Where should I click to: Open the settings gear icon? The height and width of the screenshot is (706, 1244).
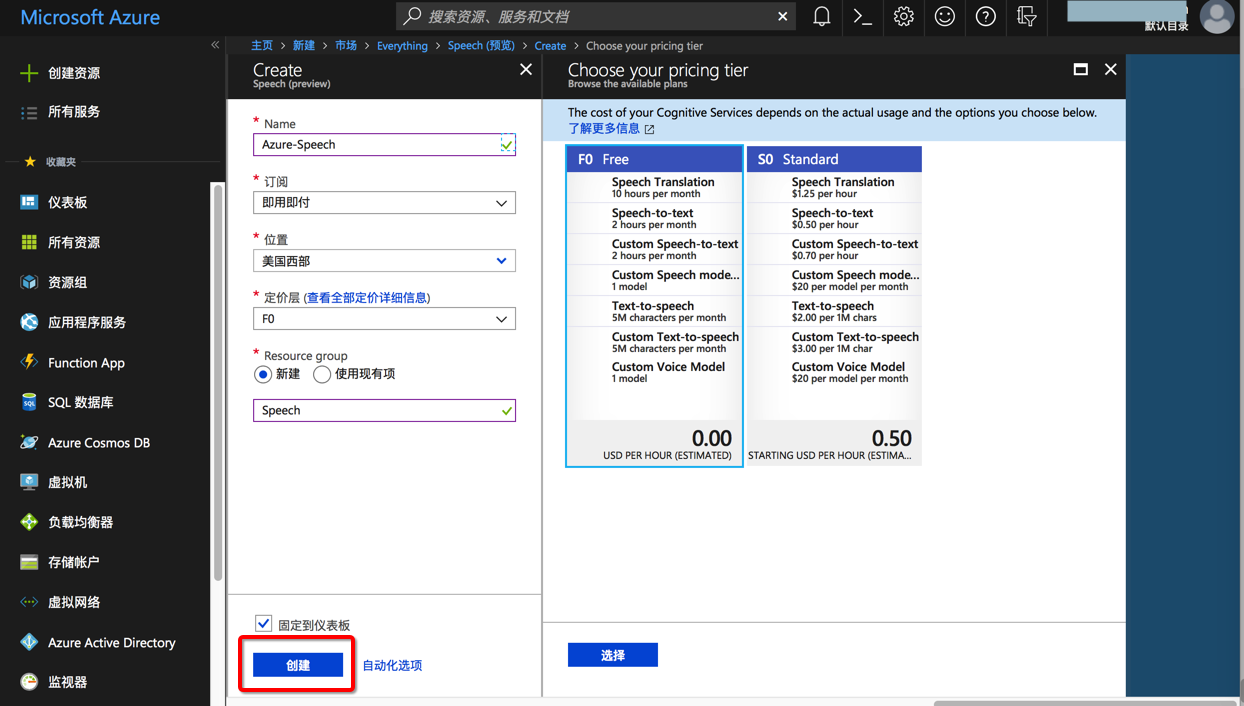pyautogui.click(x=904, y=17)
